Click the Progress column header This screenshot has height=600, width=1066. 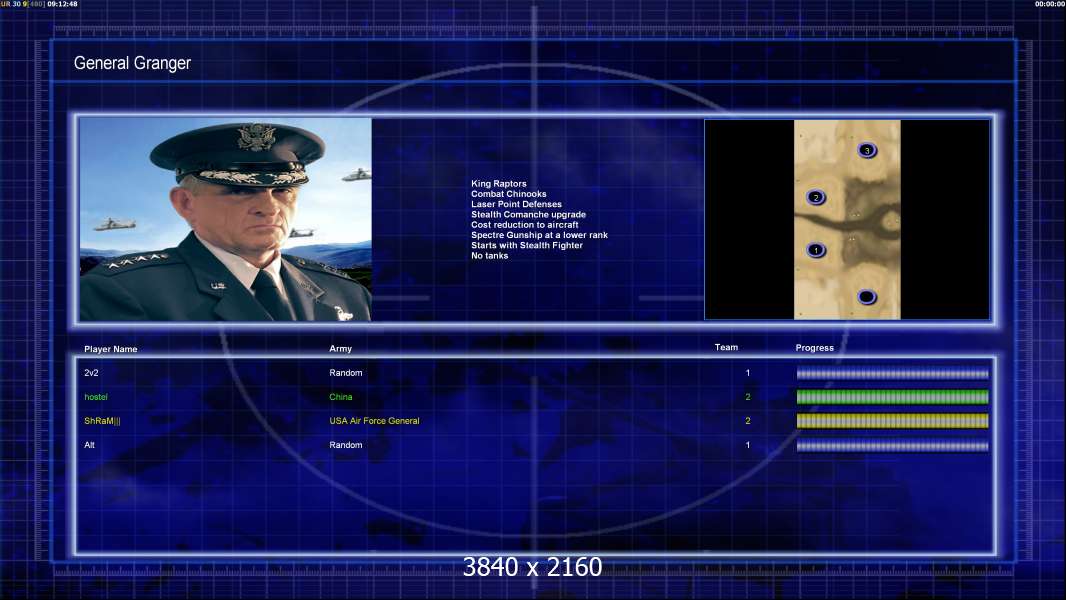pos(814,348)
